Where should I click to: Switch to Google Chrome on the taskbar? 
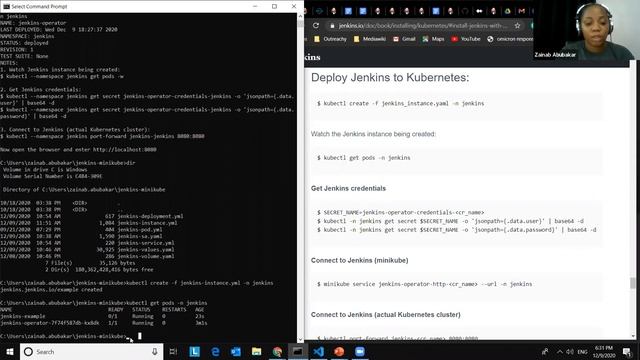277,351
